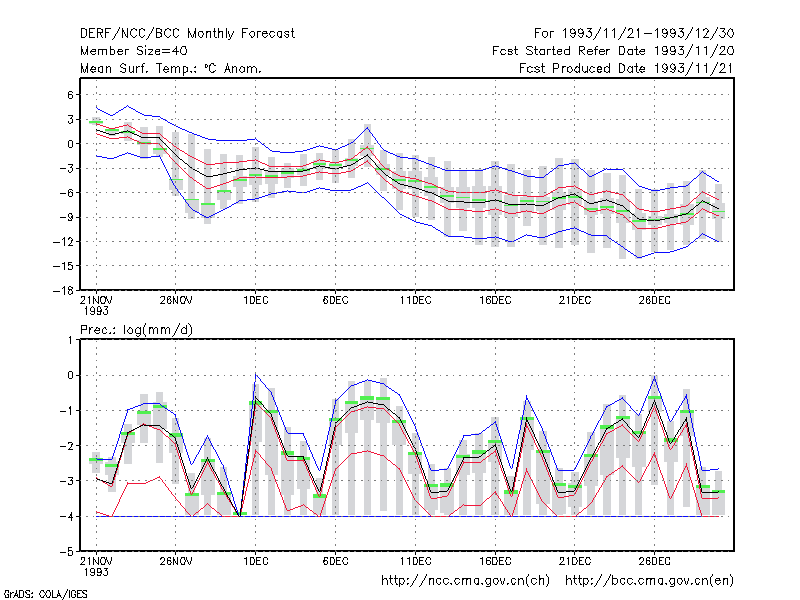Screen dimensions: 800x600
Task: Click the Prec.: log(mm/d) label
Action: [x=136, y=330]
